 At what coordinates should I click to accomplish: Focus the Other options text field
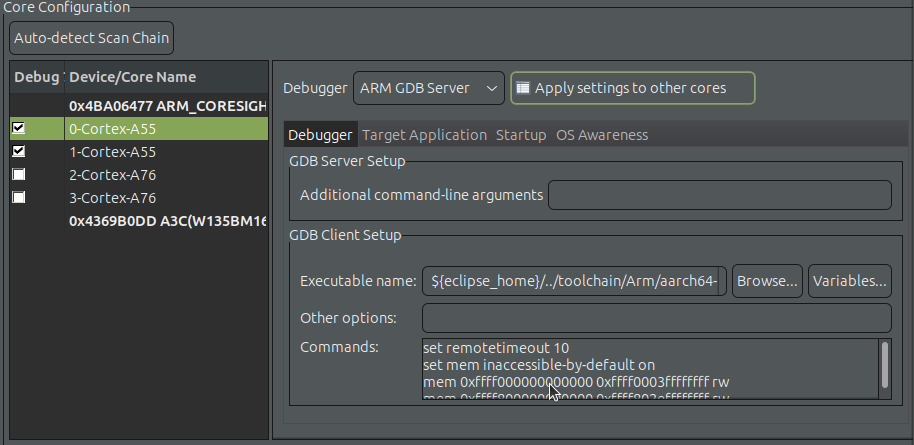656,318
